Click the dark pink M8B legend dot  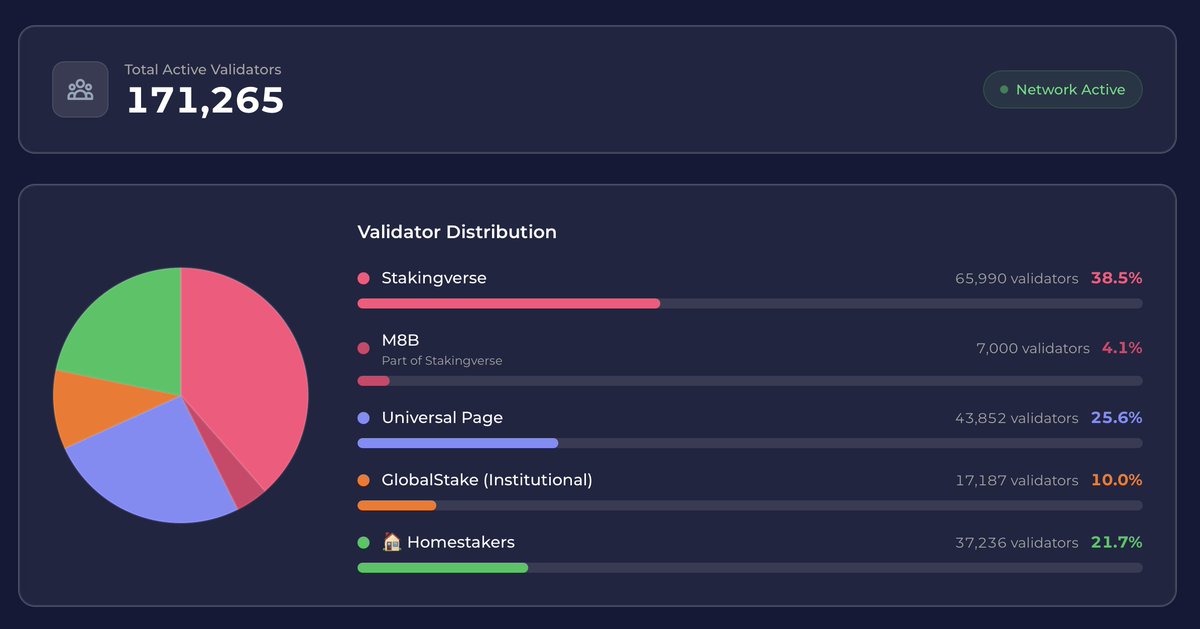pos(363,348)
